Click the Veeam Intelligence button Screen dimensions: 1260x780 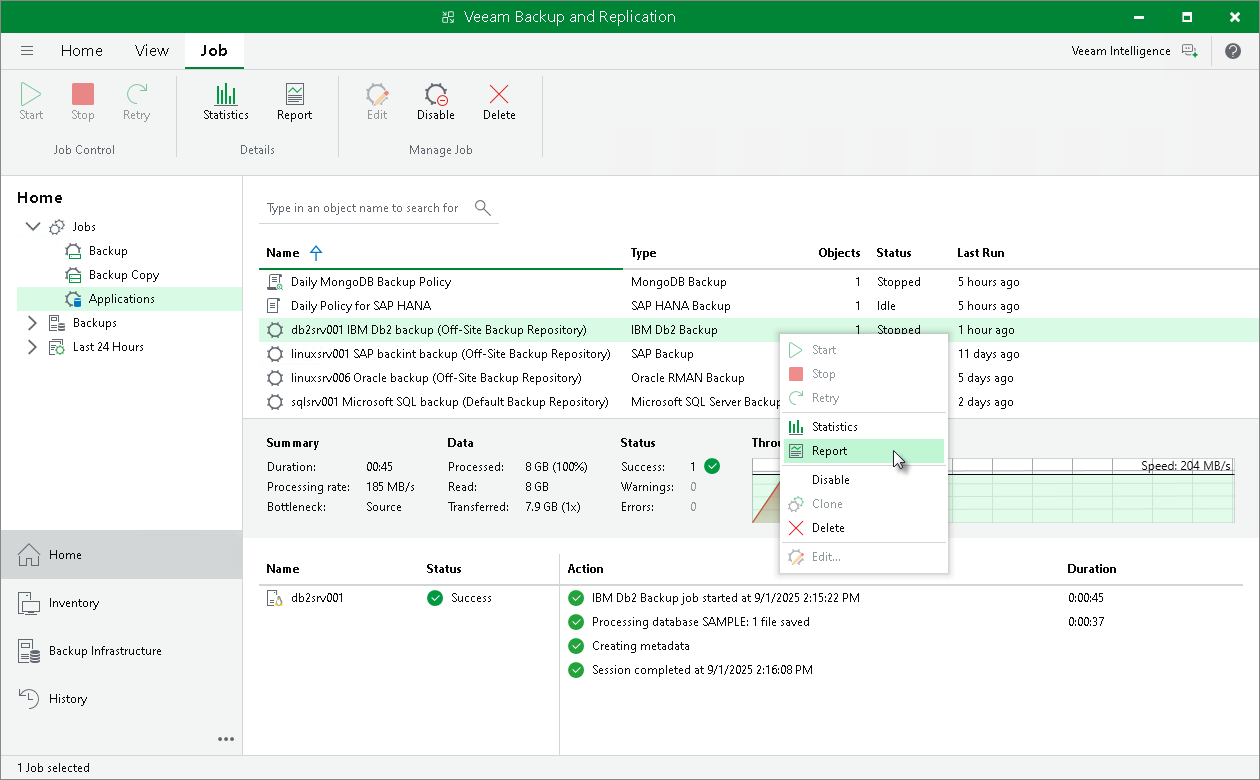[1120, 50]
